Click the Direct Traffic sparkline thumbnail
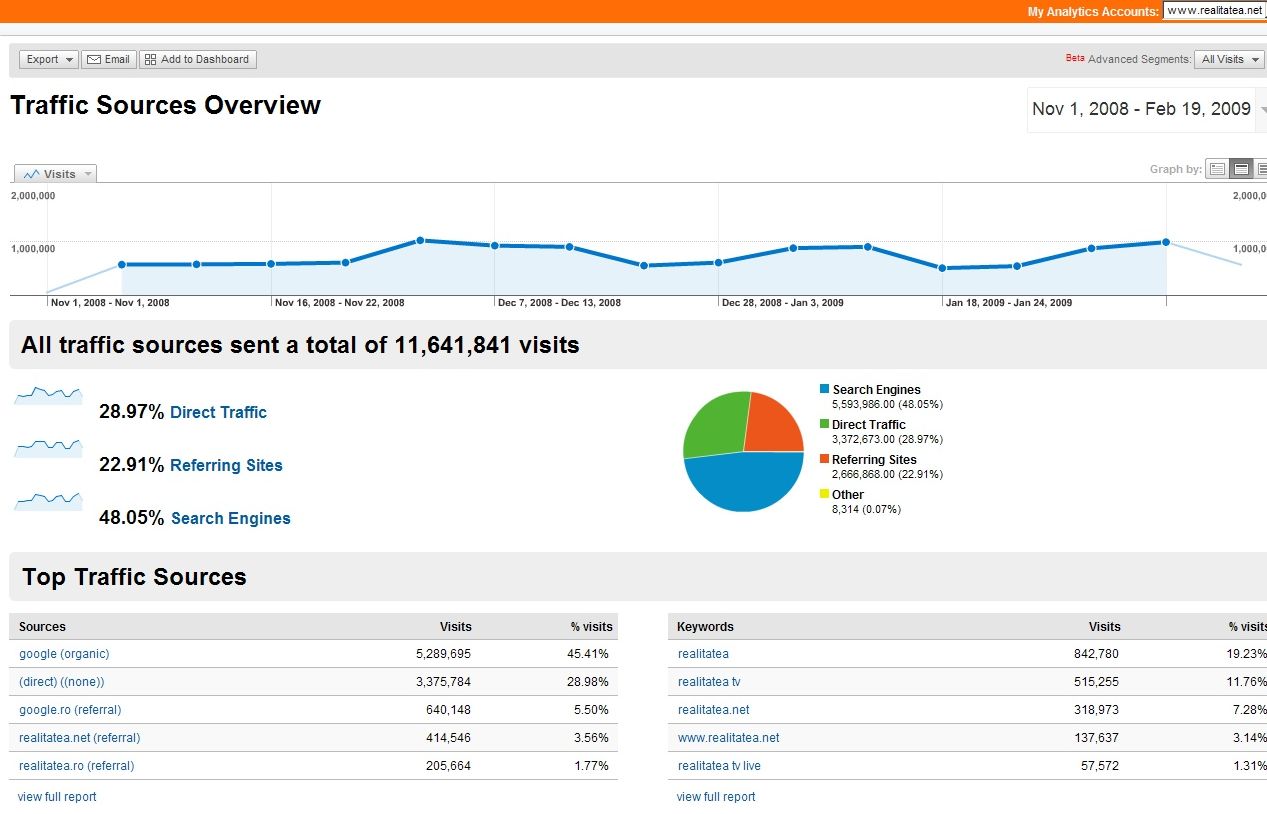 tap(48, 395)
